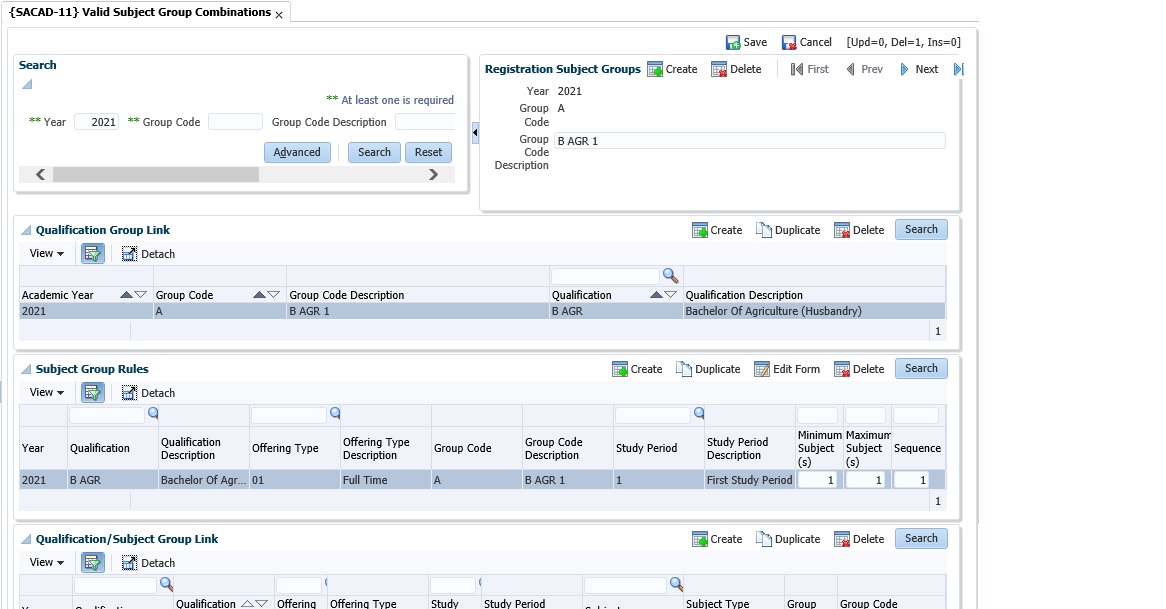This screenshot has width=1166, height=609.
Task: Detach the Subject Group Rules table
Action: [x=148, y=393]
